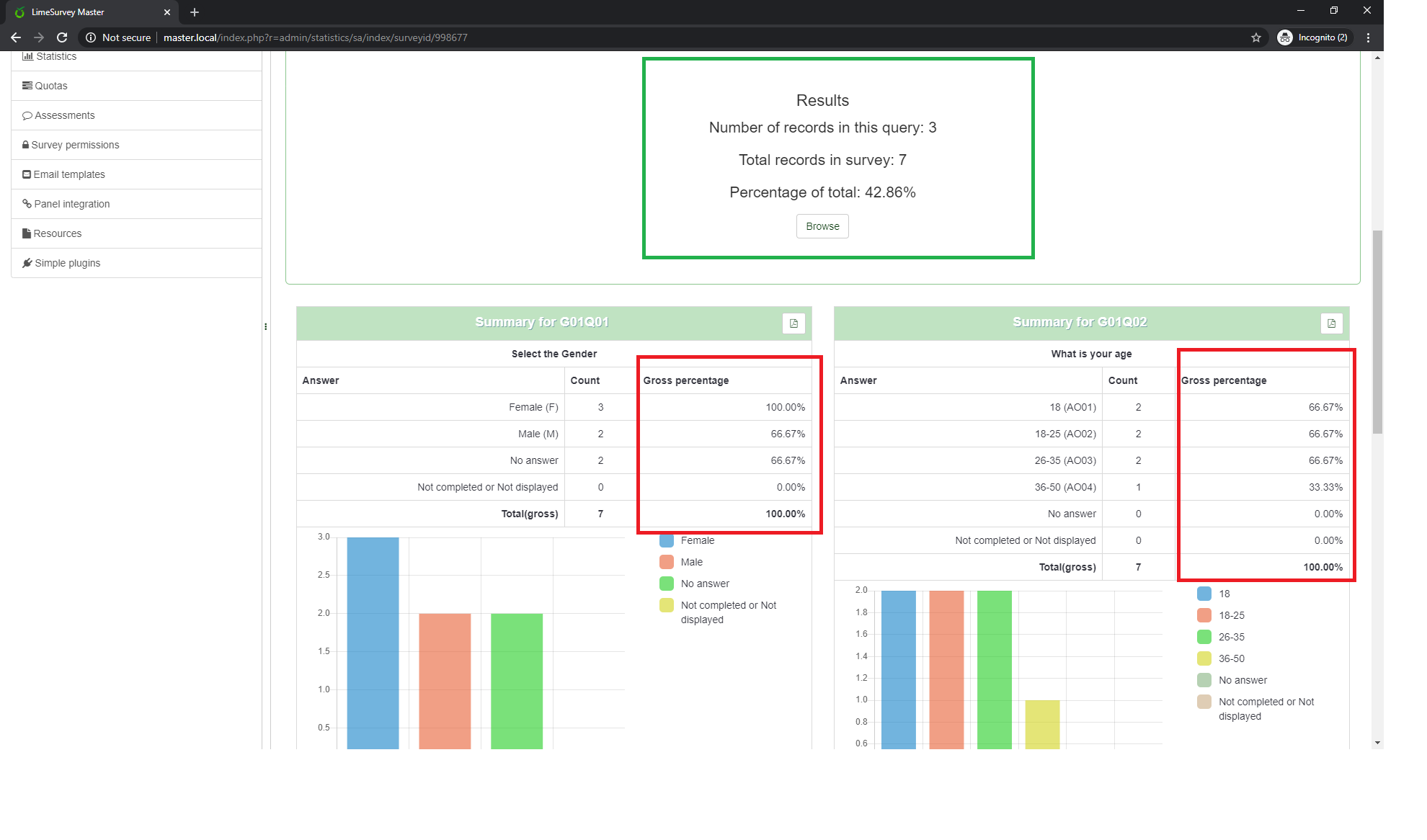Click the site information icon in address bar

coord(91,37)
